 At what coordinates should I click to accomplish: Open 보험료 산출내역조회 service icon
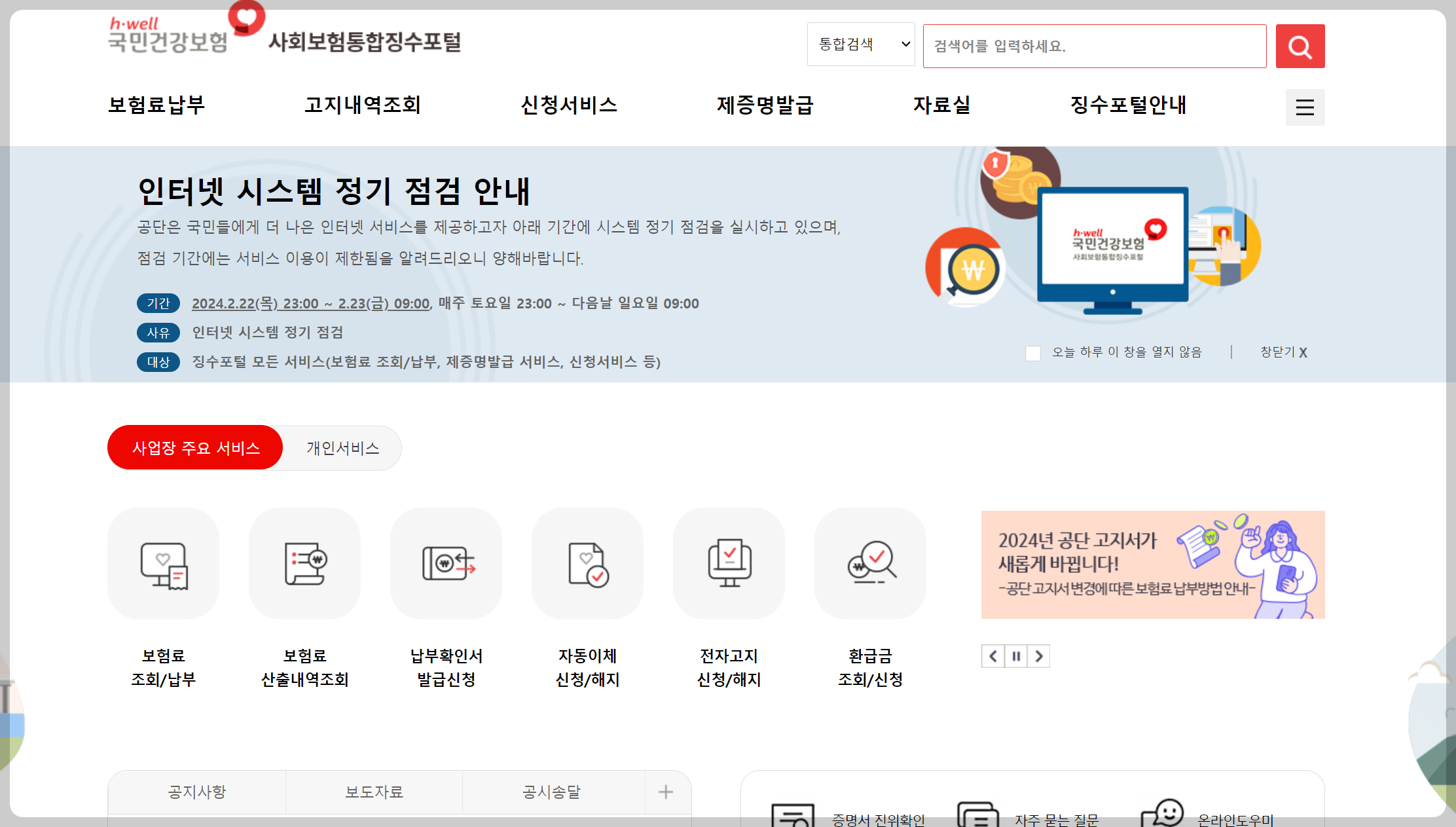click(x=304, y=564)
